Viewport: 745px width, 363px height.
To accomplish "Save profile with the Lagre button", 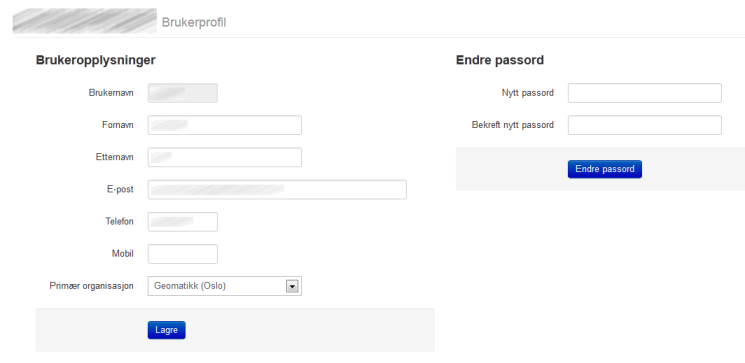I will [166, 330].
